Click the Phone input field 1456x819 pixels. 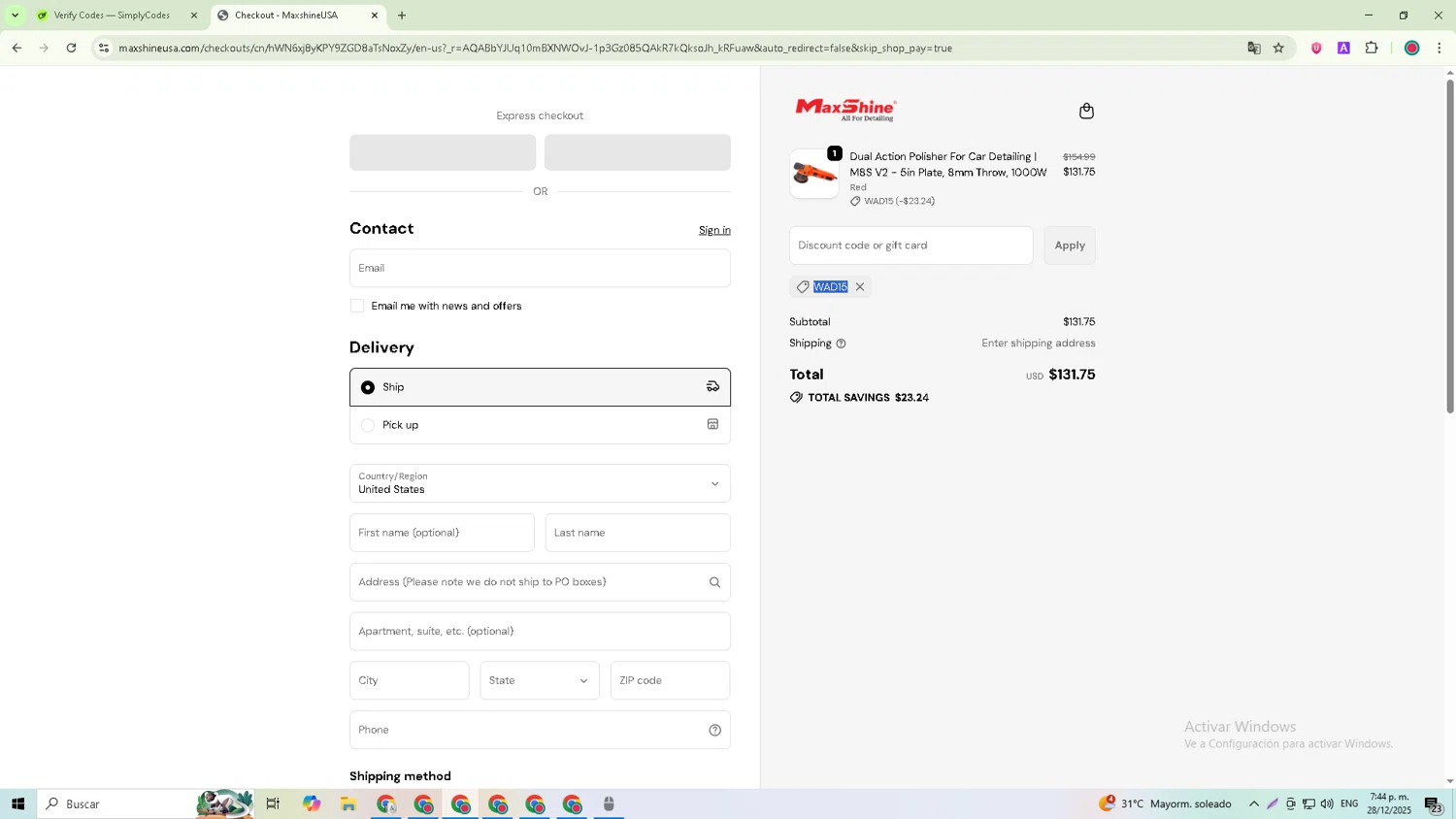tap(540, 731)
